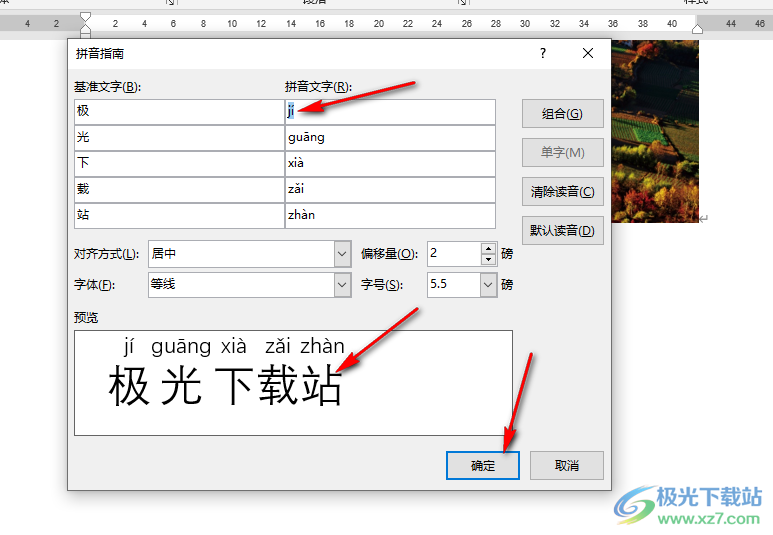Screen dimensions: 773x535
Task: Click the 字号 value field
Action: tap(454, 285)
